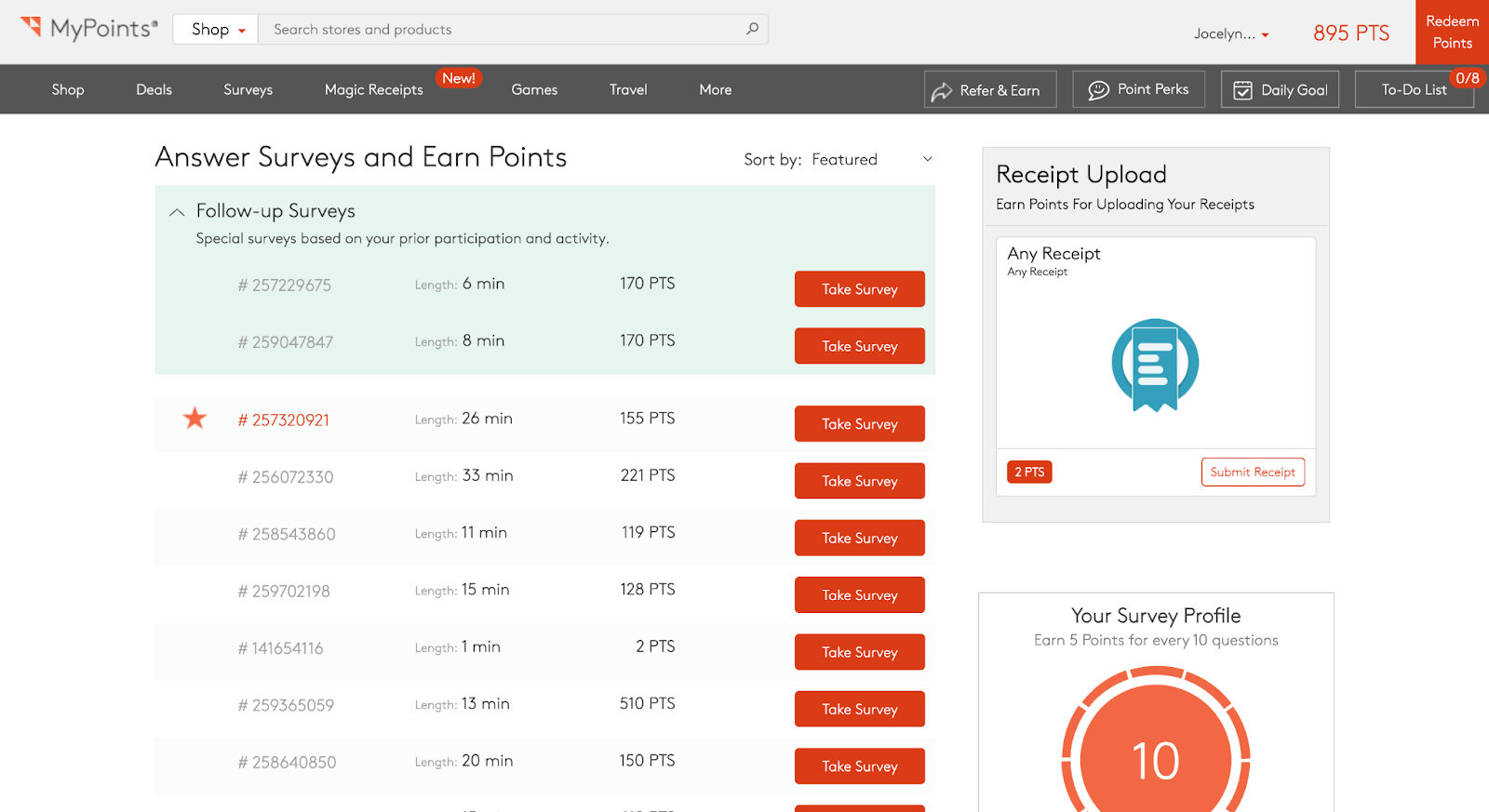
Task: Click the blue receipt badge icon
Action: [x=1155, y=365]
